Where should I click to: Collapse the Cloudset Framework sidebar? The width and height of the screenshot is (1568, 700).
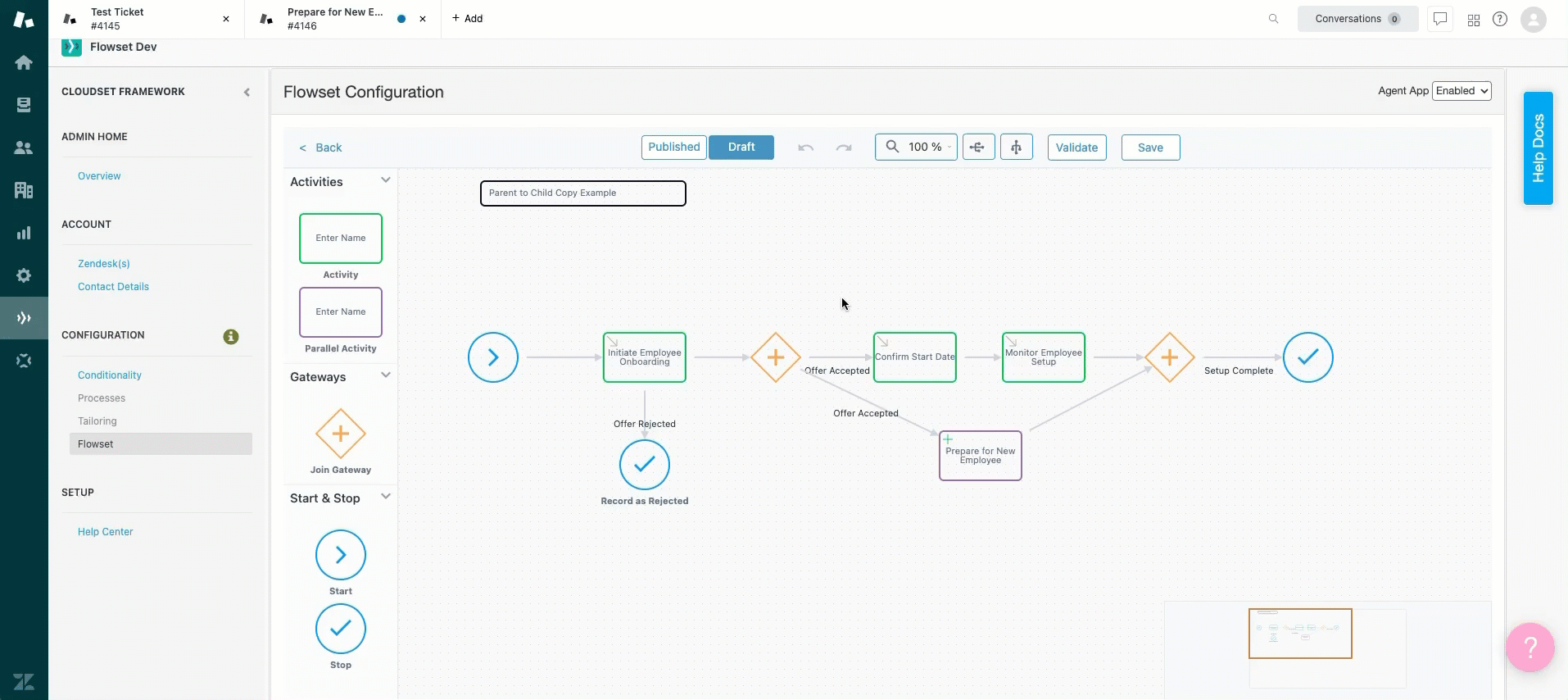247,92
